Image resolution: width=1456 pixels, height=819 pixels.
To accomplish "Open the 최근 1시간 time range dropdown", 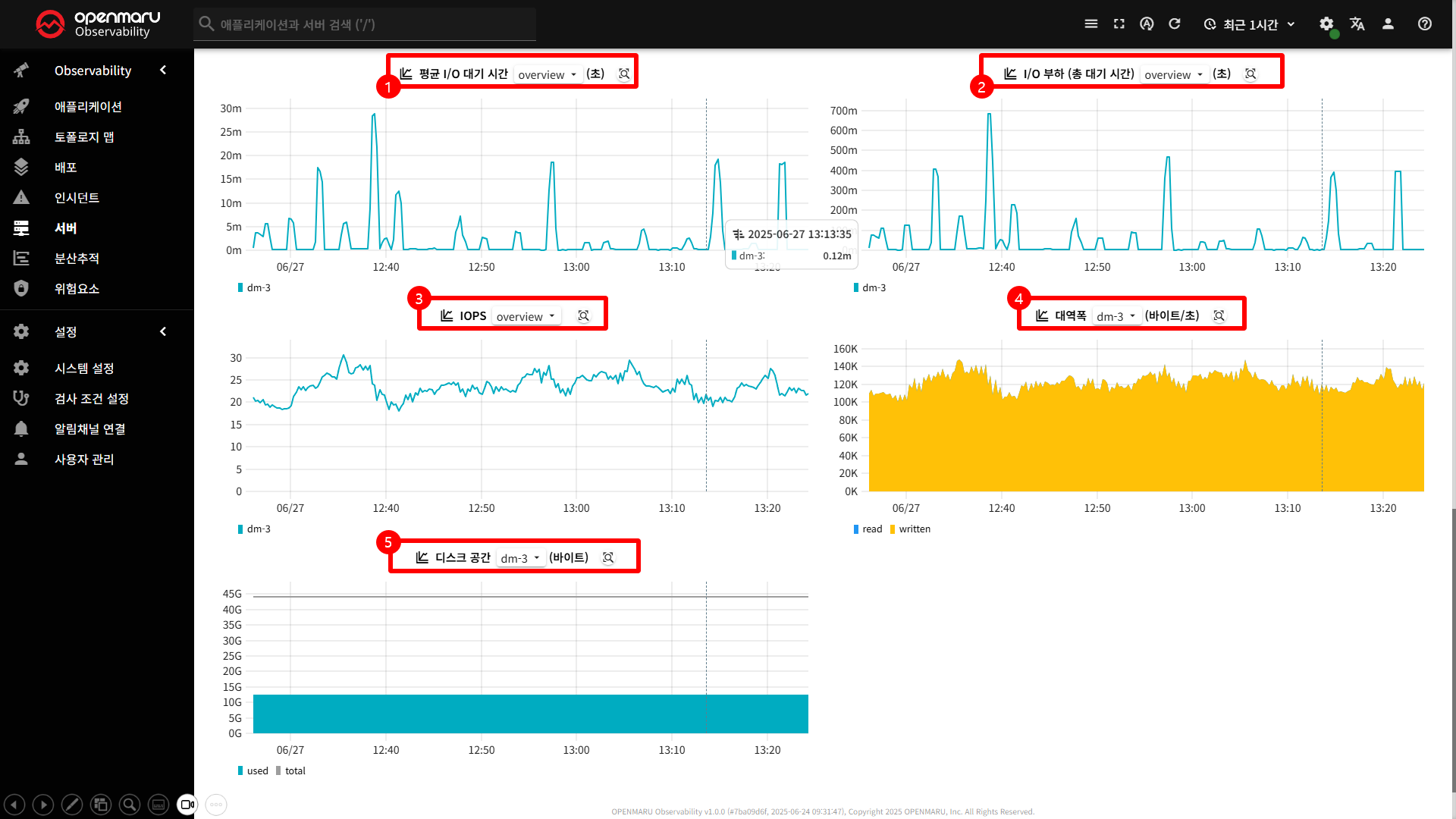I will (x=1250, y=24).
